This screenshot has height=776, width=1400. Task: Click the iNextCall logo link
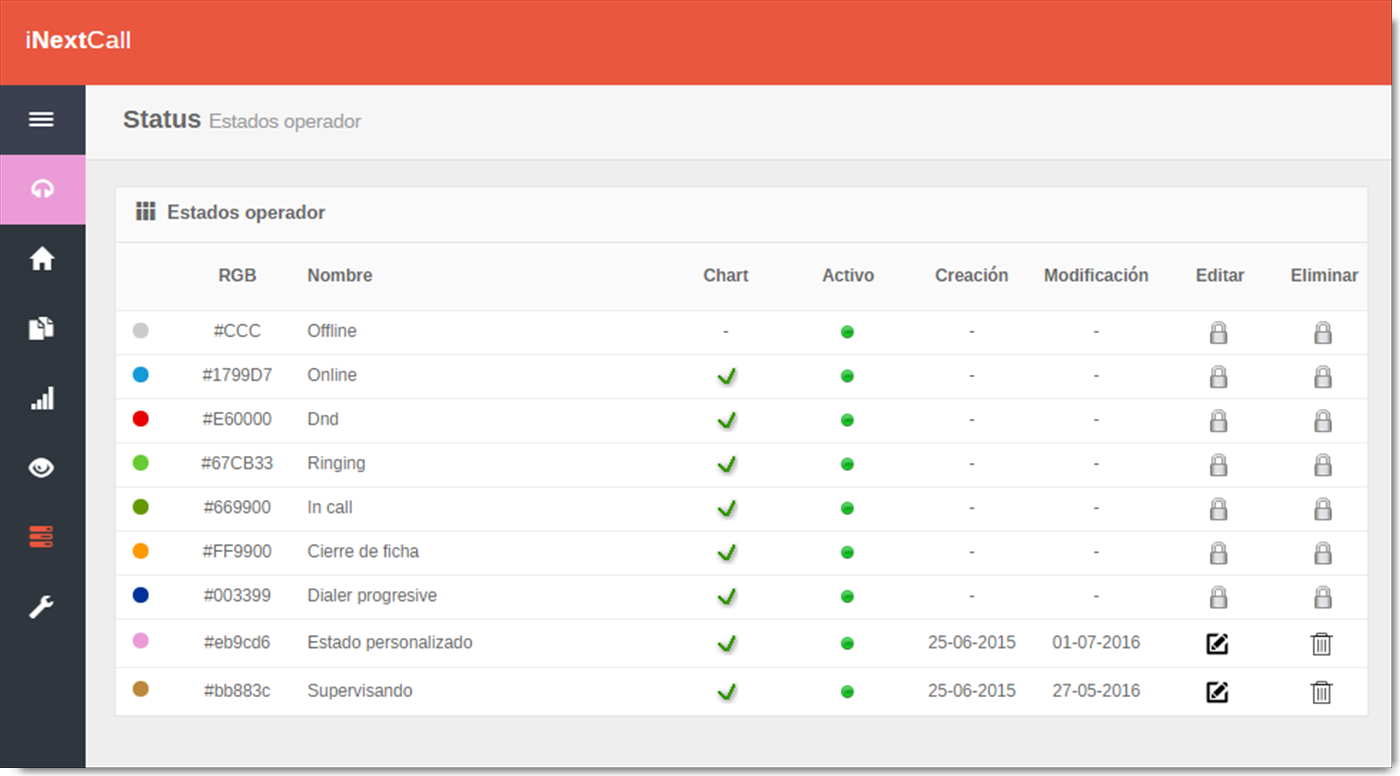pos(78,41)
